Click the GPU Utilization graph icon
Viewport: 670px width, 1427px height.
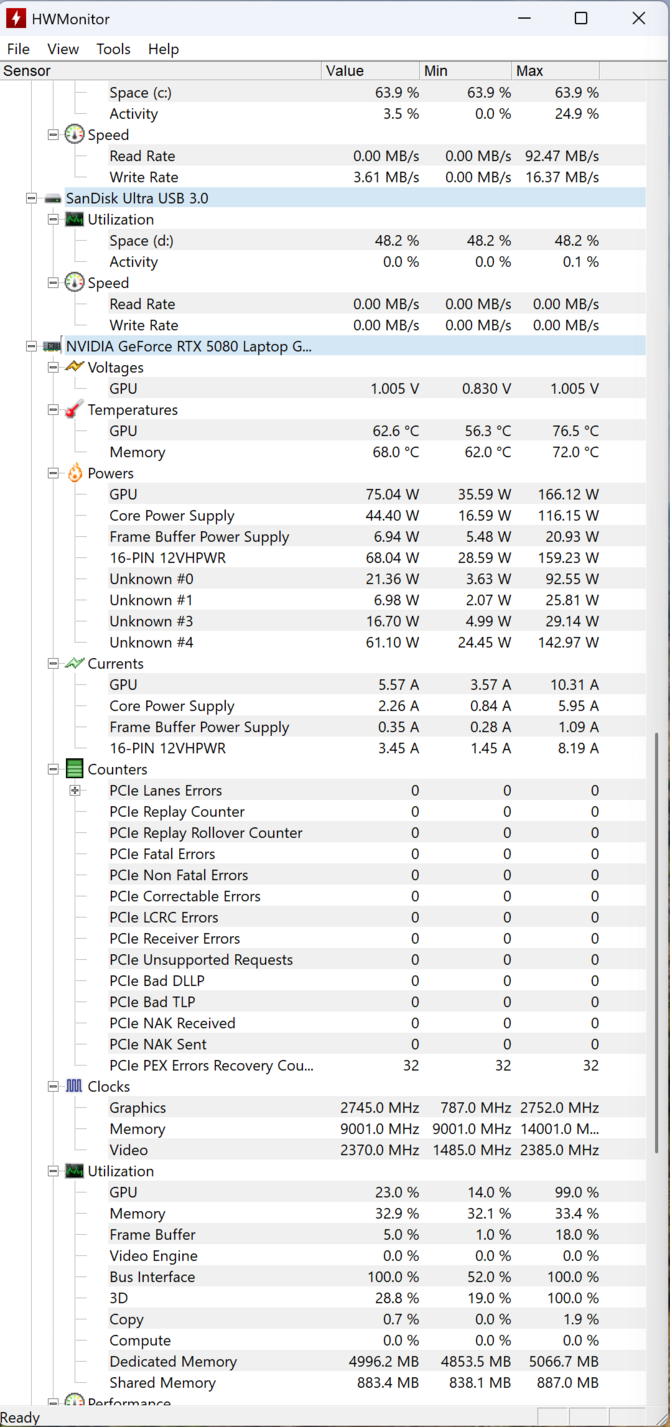(x=74, y=1171)
